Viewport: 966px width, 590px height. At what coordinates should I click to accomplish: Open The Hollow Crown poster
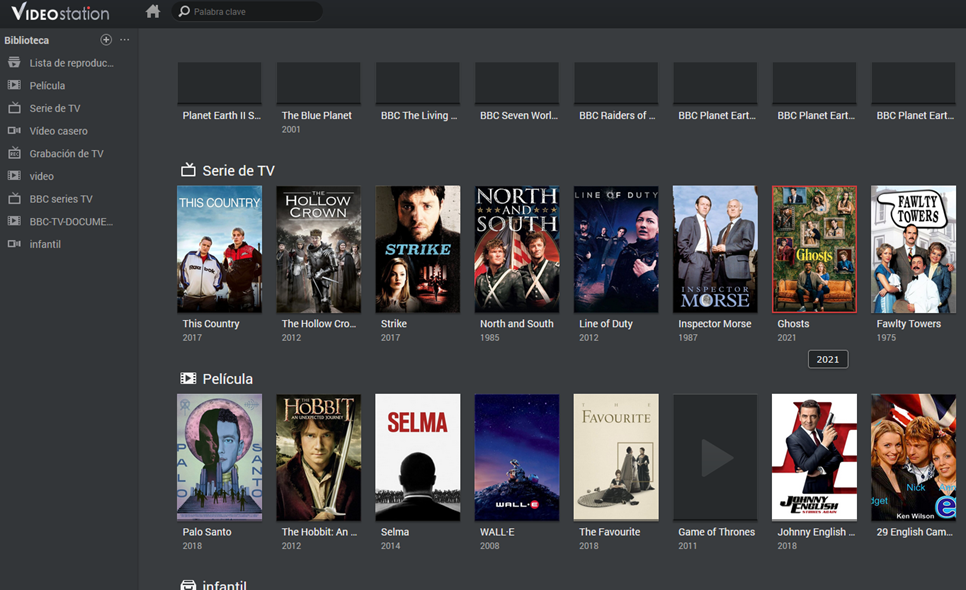pos(319,249)
